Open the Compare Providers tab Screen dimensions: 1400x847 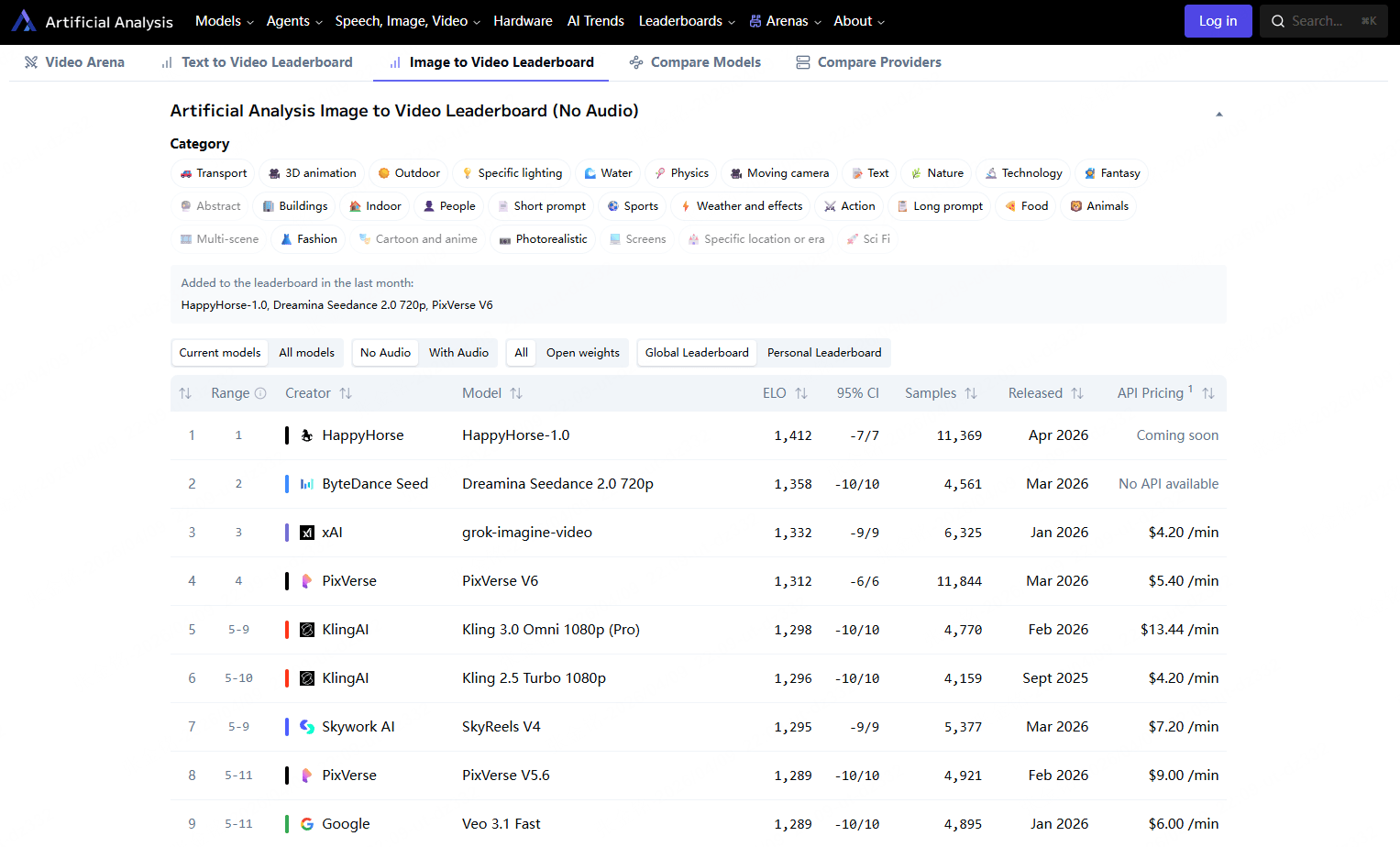pyautogui.click(x=868, y=61)
